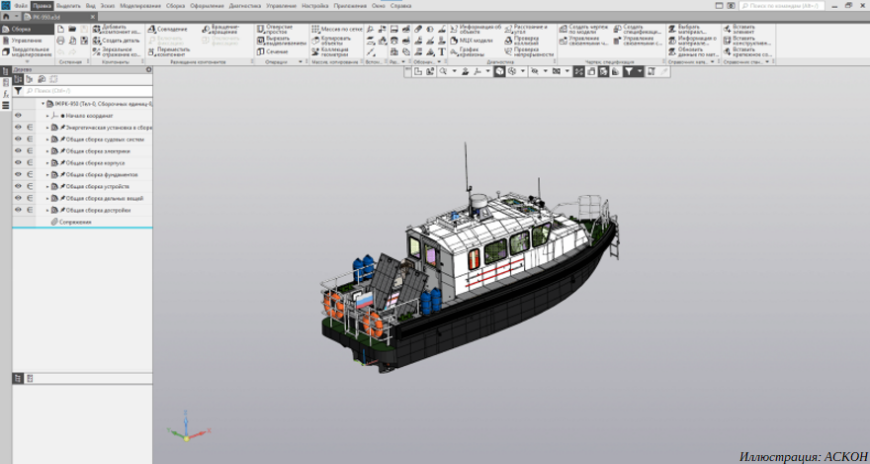Hide the Общая сборка корпуса component
Image resolution: width=870 pixels, height=464 pixels.
18,163
